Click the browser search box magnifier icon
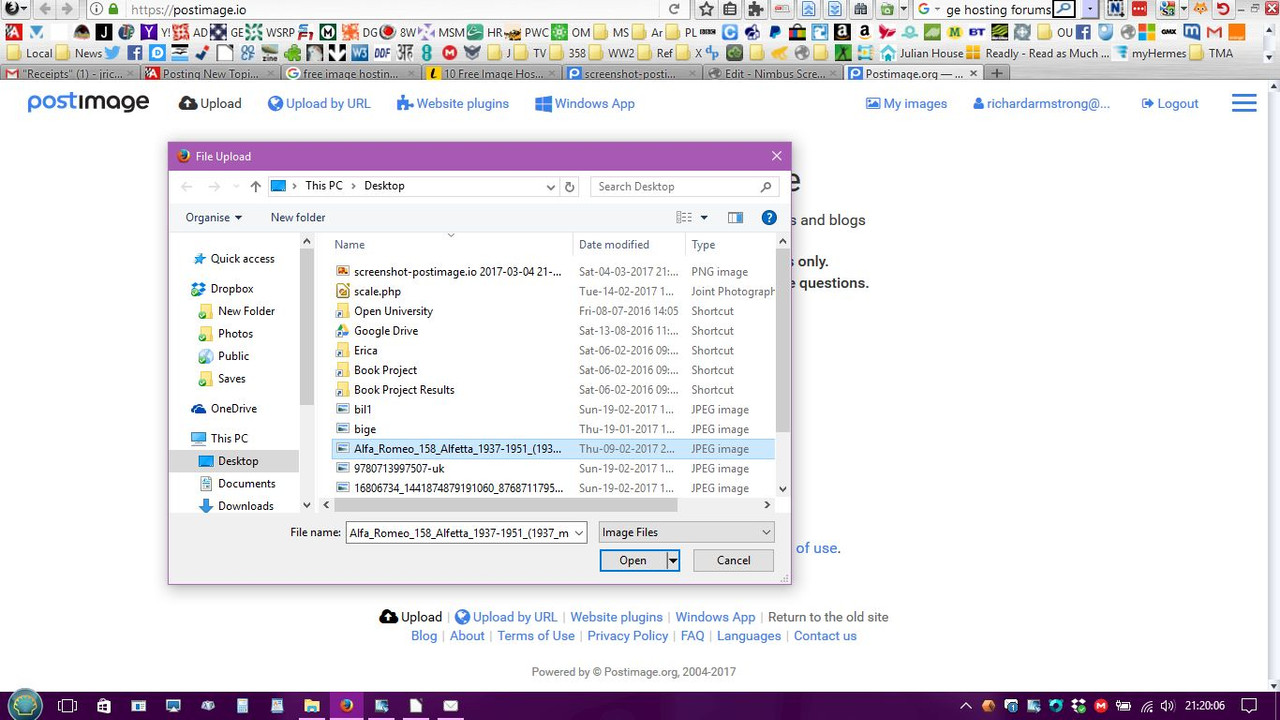 click(1064, 9)
